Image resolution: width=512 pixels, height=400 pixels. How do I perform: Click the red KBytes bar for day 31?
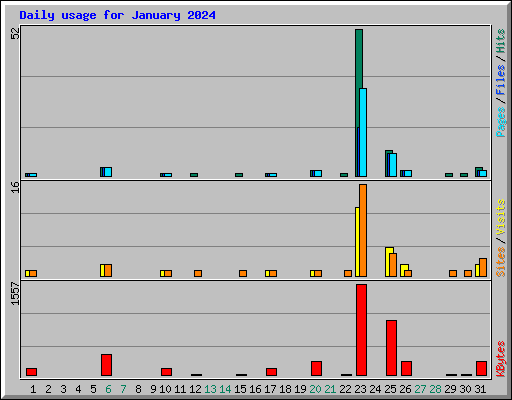481,369
